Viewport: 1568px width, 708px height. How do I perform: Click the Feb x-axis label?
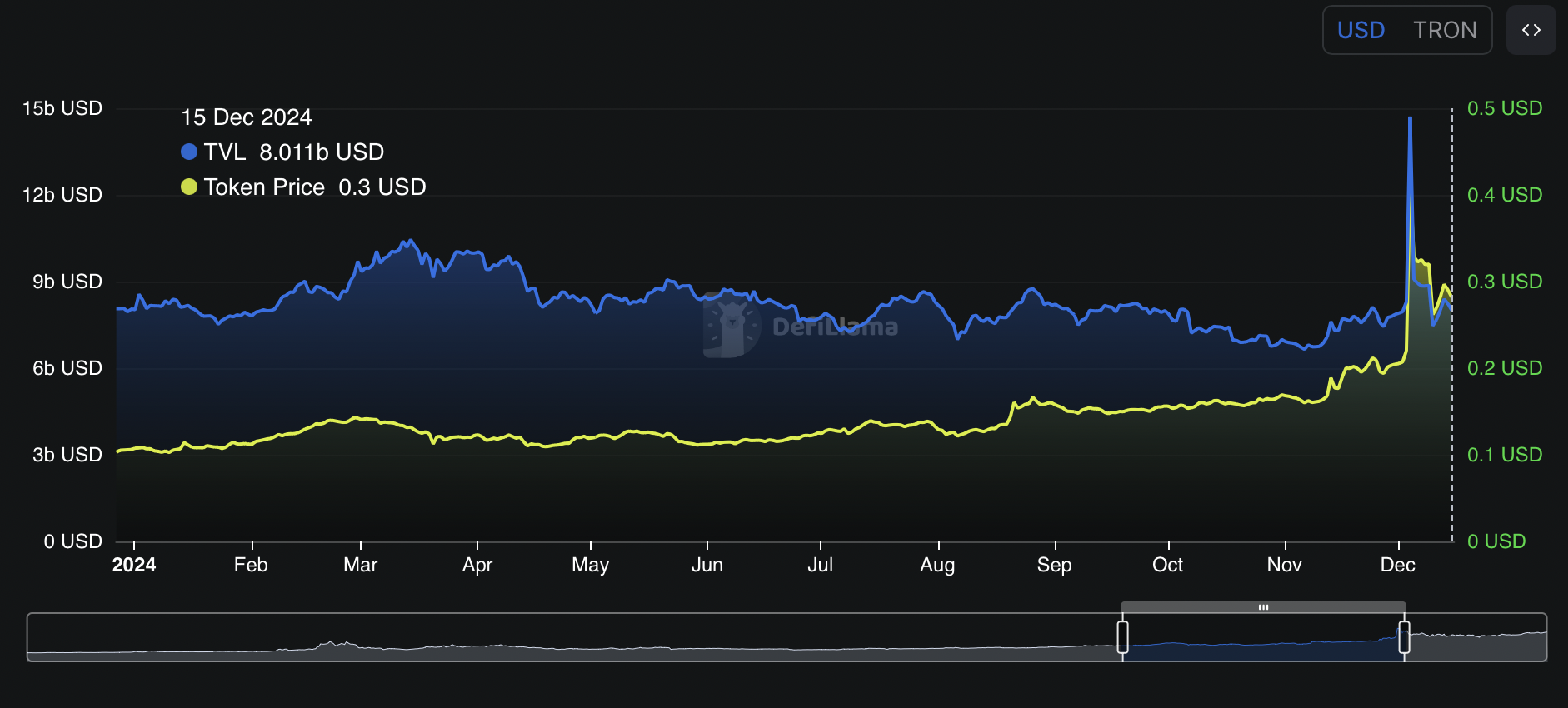[251, 565]
